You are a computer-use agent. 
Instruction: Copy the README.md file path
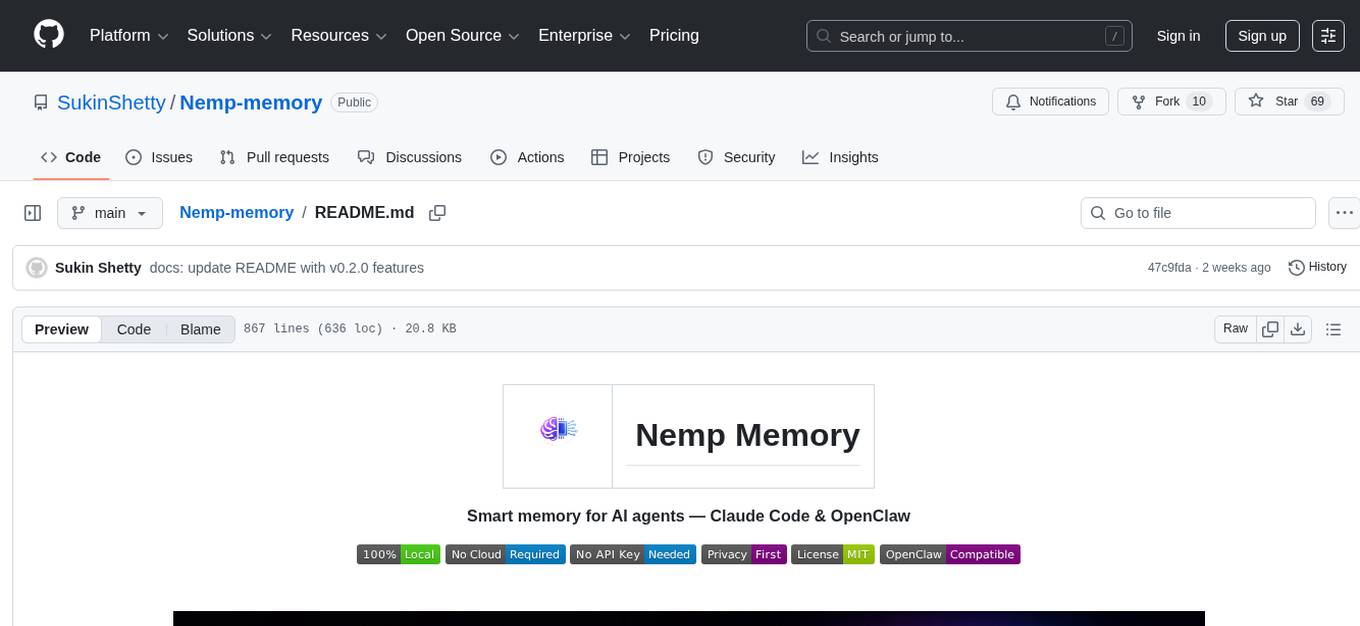coord(437,213)
